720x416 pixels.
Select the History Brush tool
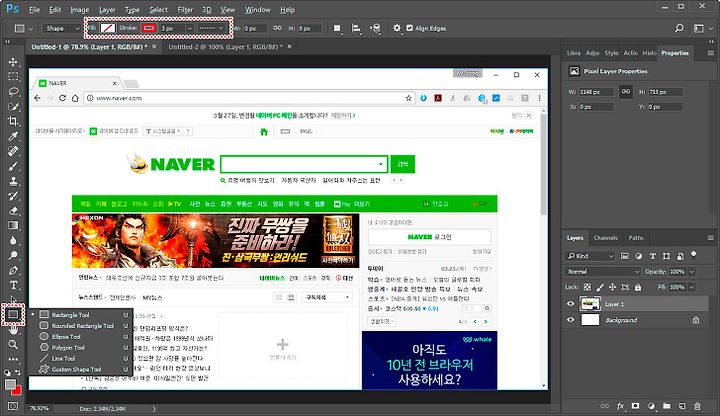pyautogui.click(x=13, y=196)
